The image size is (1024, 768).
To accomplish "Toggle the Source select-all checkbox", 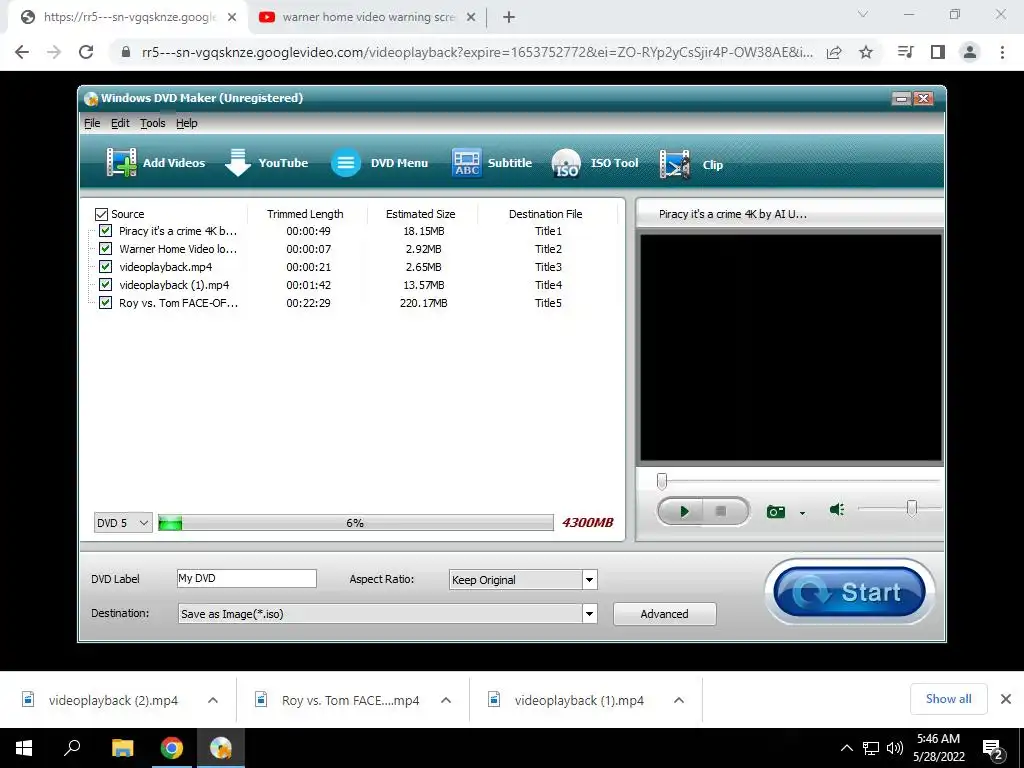I will click(101, 214).
